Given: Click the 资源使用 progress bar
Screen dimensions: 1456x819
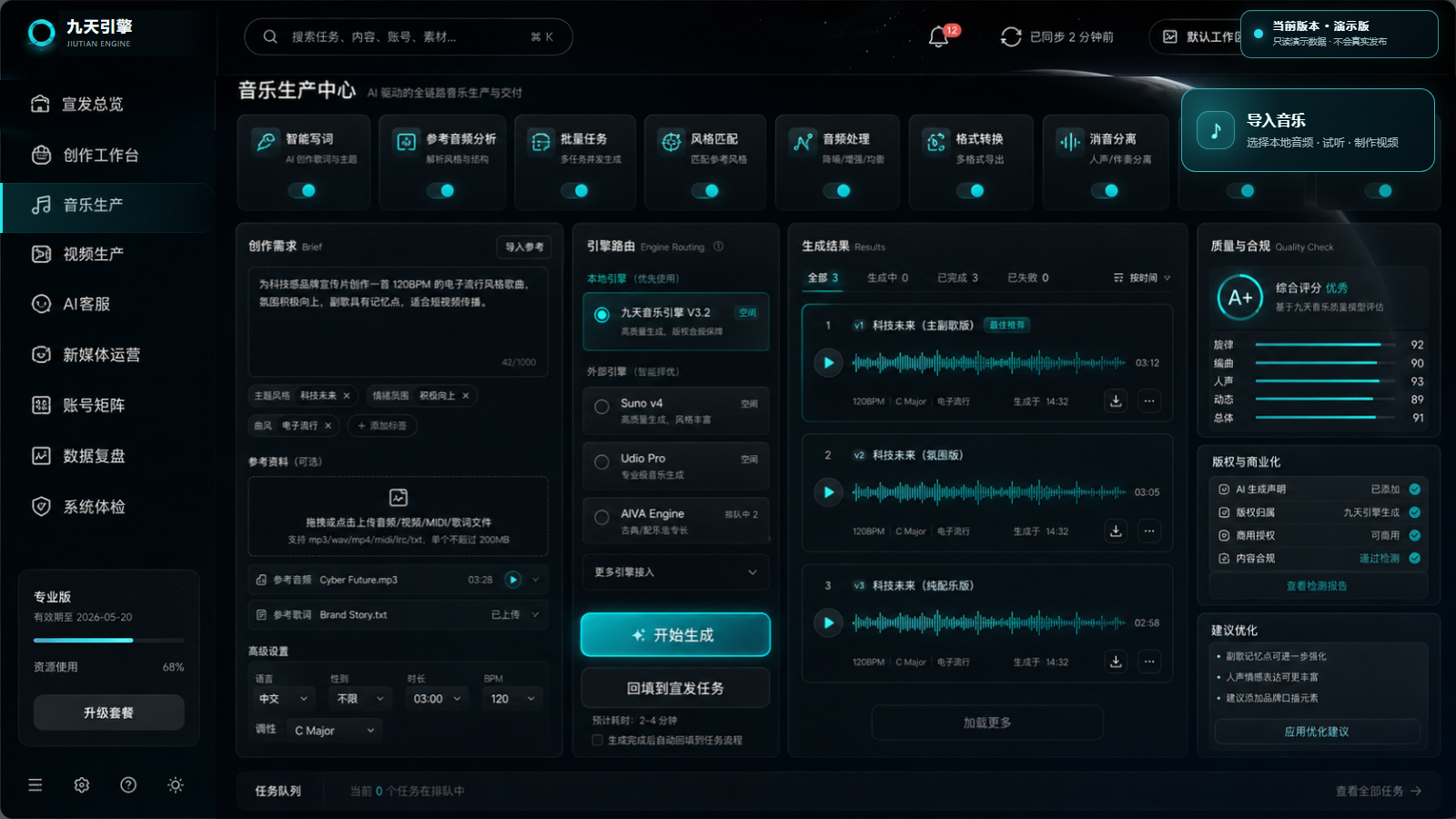Looking at the screenshot, I should click(x=109, y=641).
